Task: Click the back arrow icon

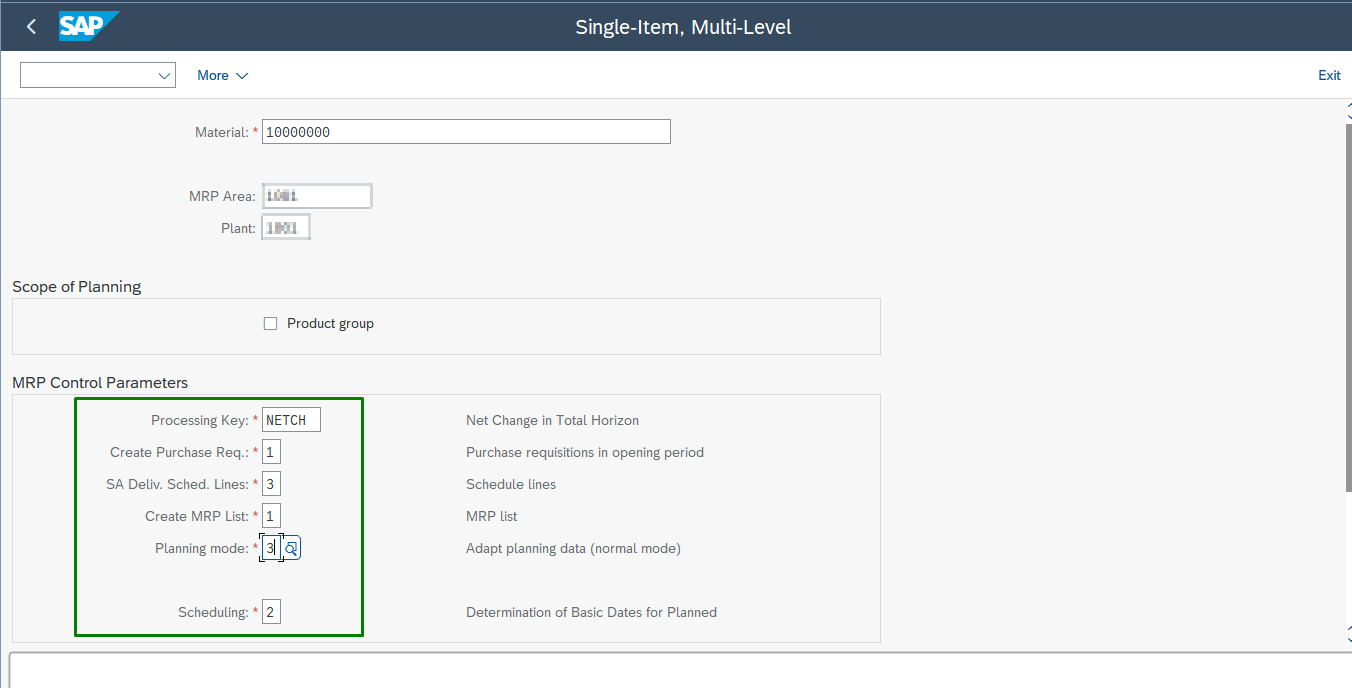Action: click(31, 27)
